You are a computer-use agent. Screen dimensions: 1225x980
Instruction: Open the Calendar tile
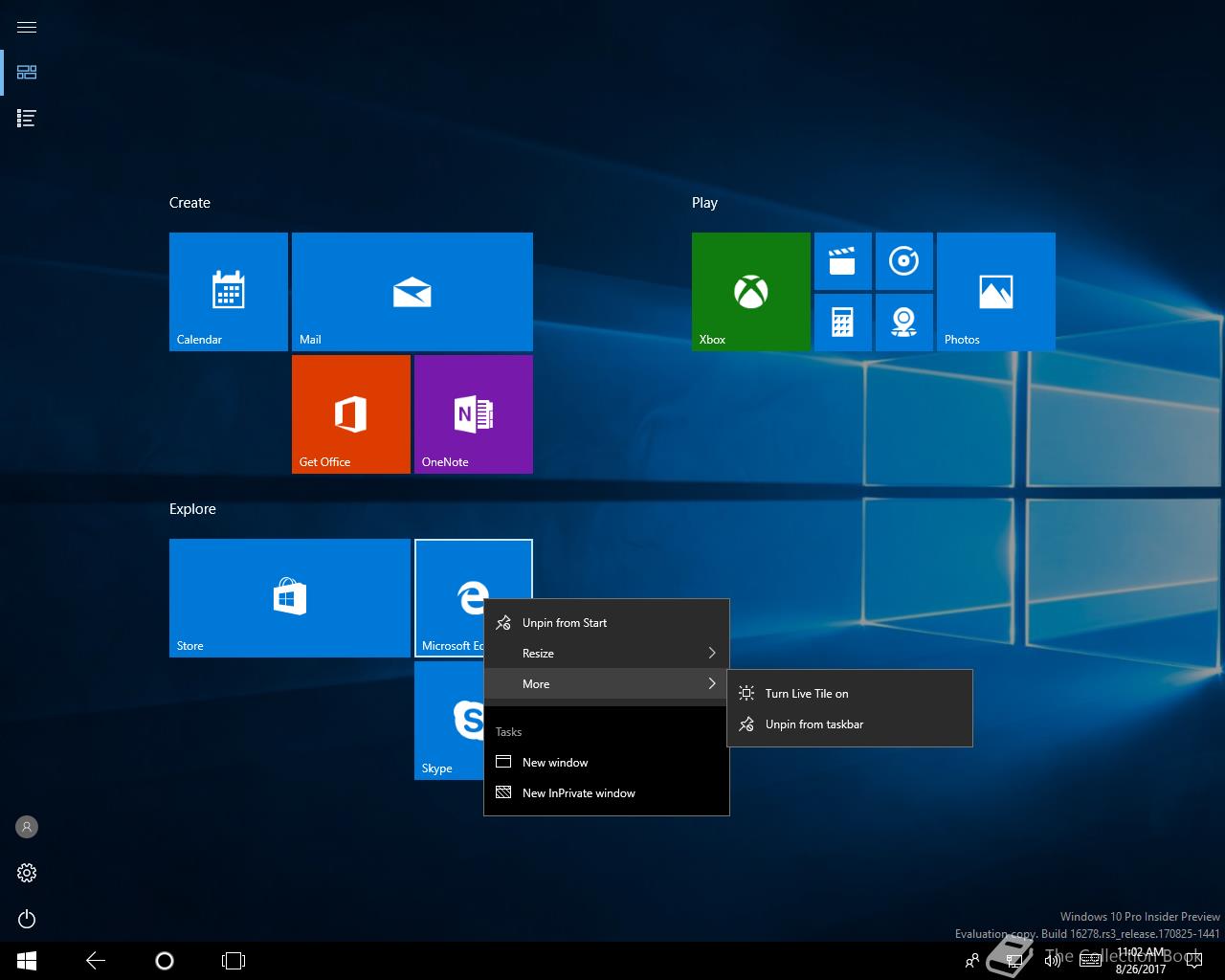pos(228,291)
